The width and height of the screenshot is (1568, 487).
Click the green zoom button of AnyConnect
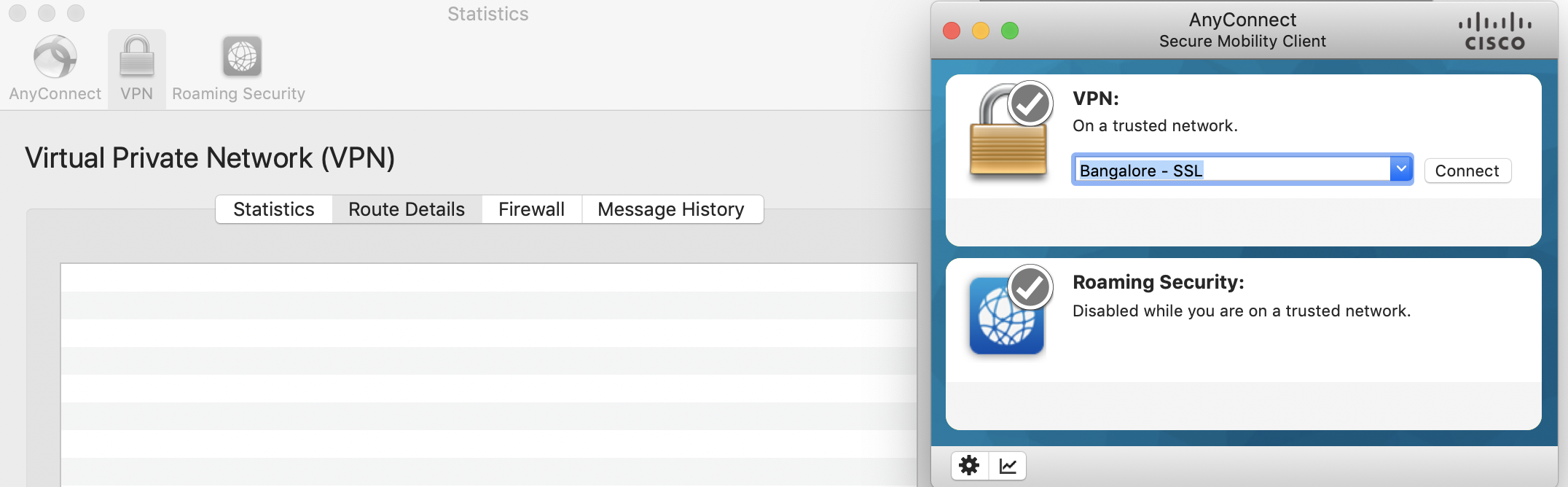pyautogui.click(x=1010, y=31)
